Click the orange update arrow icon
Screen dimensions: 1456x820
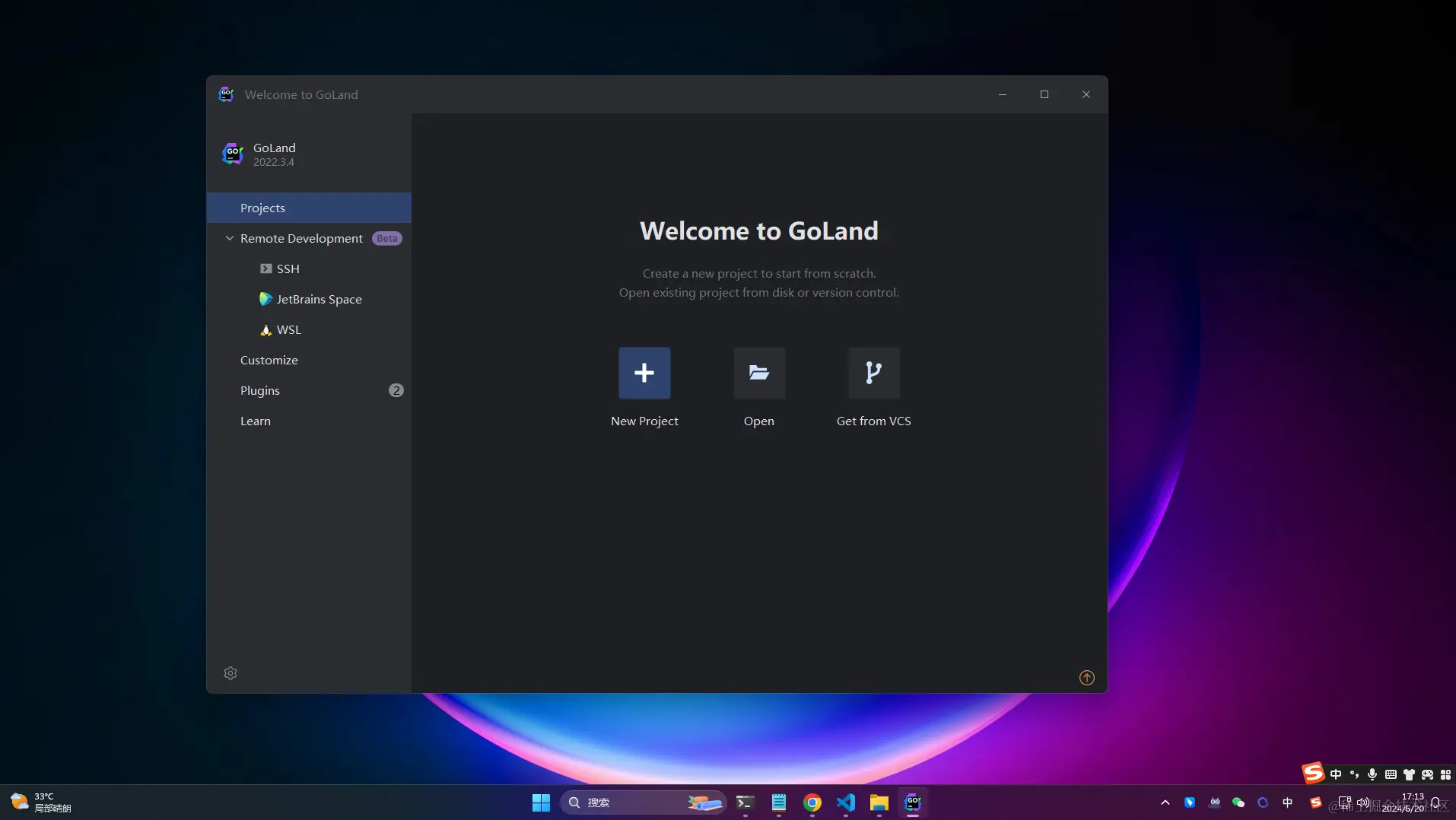tap(1087, 678)
